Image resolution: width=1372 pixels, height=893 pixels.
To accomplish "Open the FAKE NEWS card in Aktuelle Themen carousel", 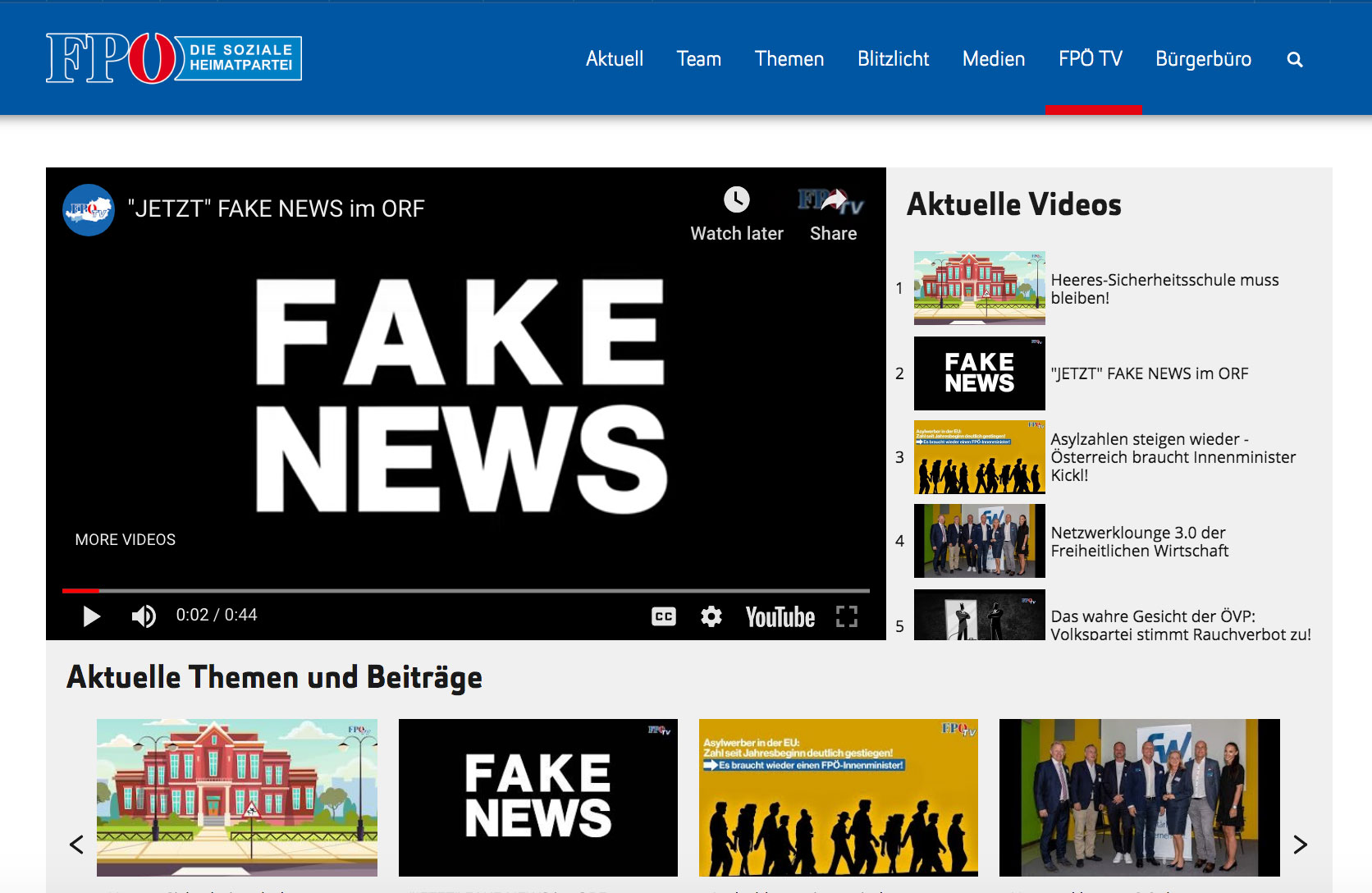I will click(x=538, y=798).
